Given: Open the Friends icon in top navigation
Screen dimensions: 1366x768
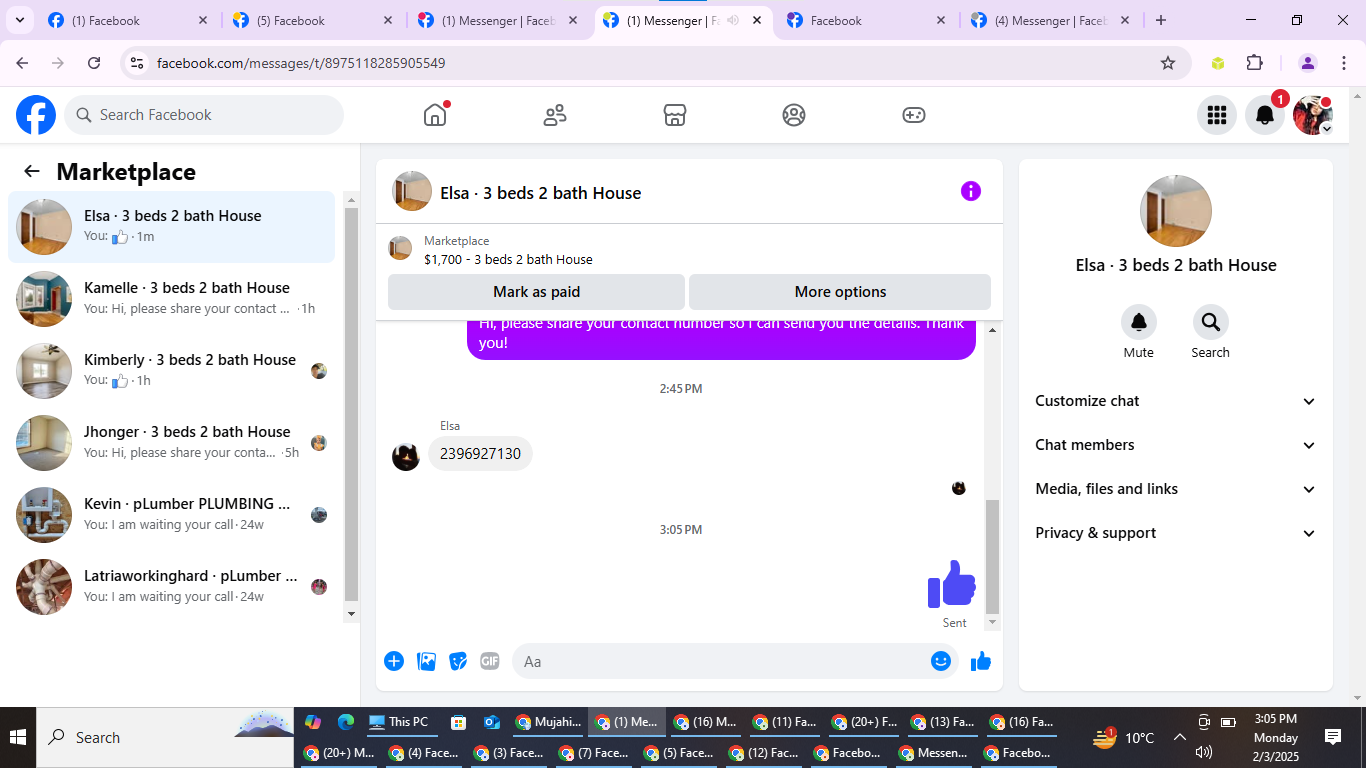Looking at the screenshot, I should (555, 115).
